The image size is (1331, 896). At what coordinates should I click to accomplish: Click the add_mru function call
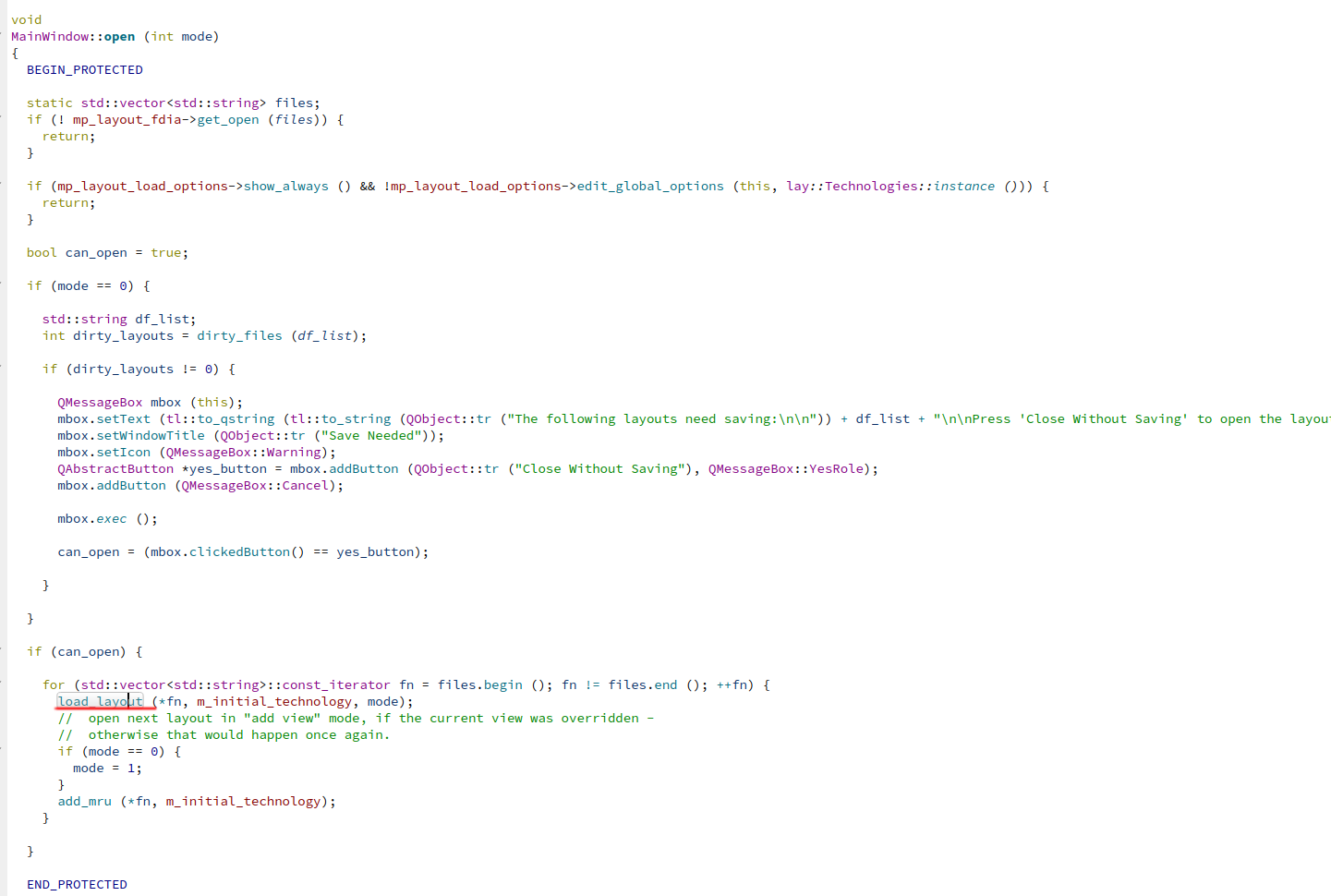coord(84,801)
